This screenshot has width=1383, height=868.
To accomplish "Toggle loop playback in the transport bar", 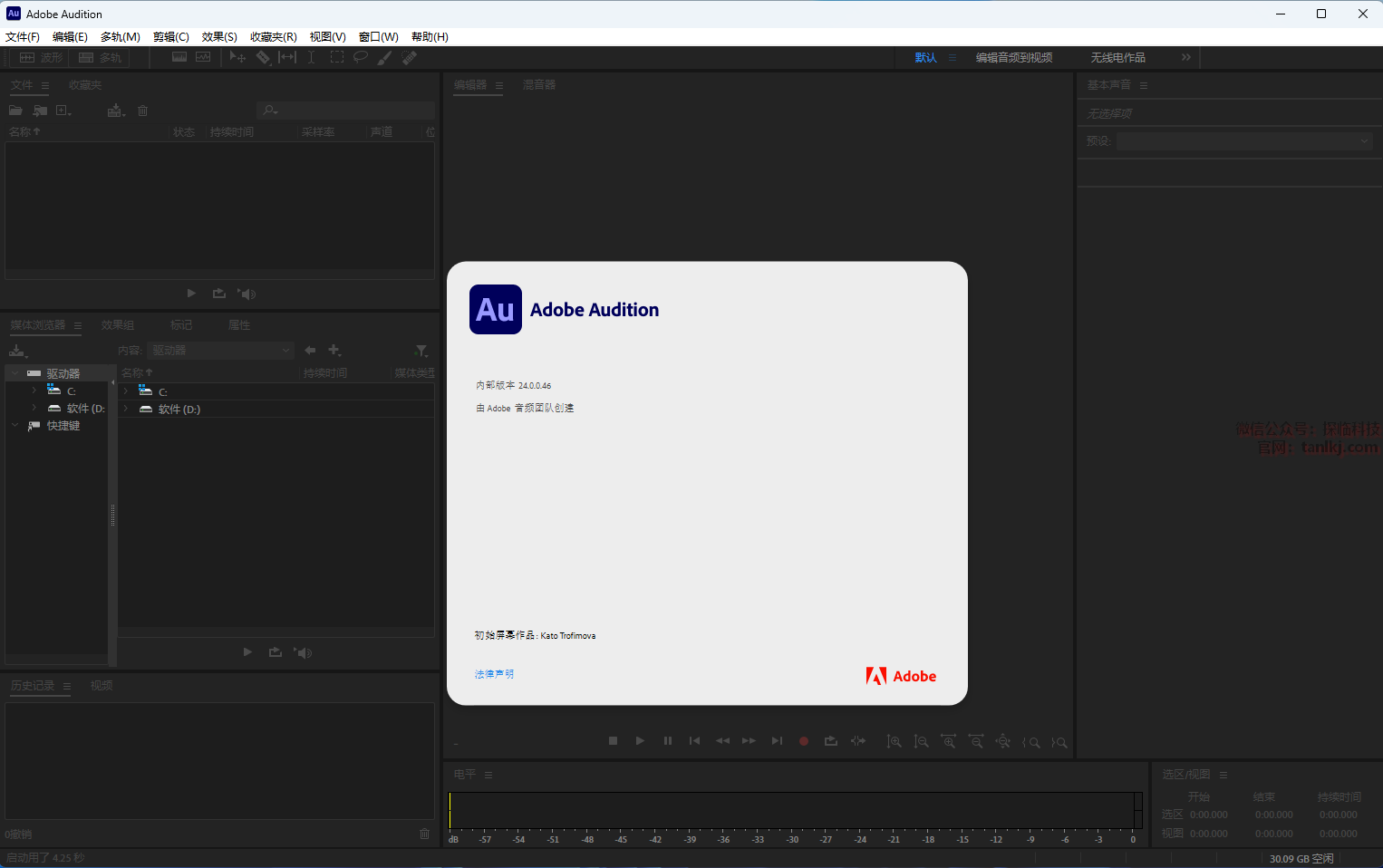I will (830, 741).
